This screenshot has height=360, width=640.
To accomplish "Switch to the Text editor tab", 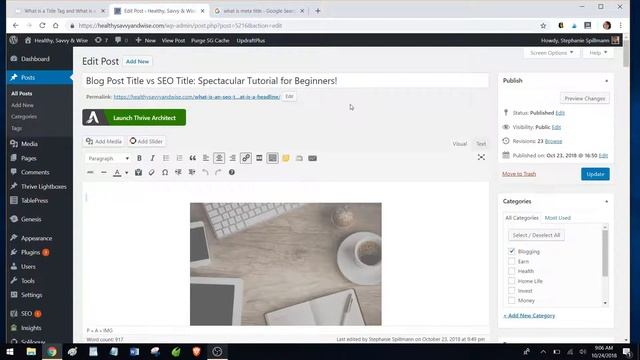I will 481,144.
